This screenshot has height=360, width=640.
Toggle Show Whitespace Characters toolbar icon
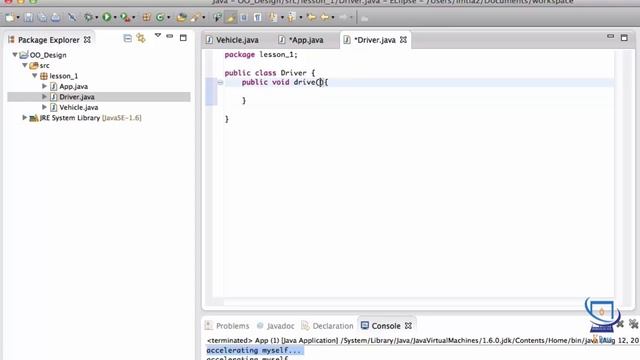258,17
